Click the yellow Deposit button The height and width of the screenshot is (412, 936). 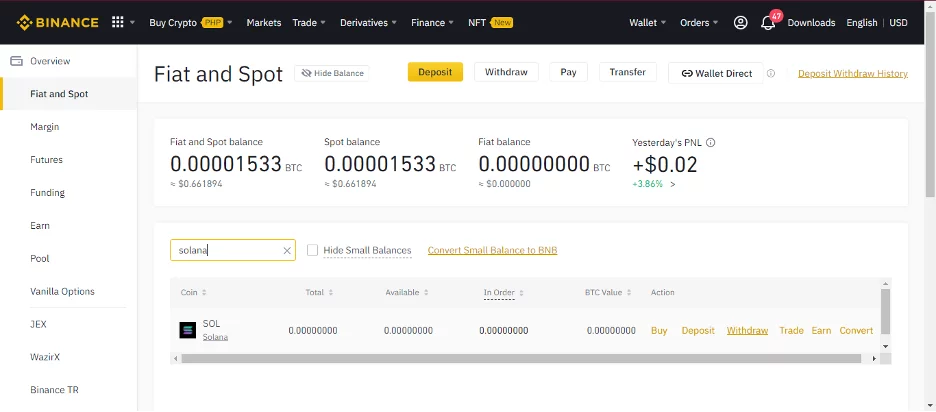435,72
